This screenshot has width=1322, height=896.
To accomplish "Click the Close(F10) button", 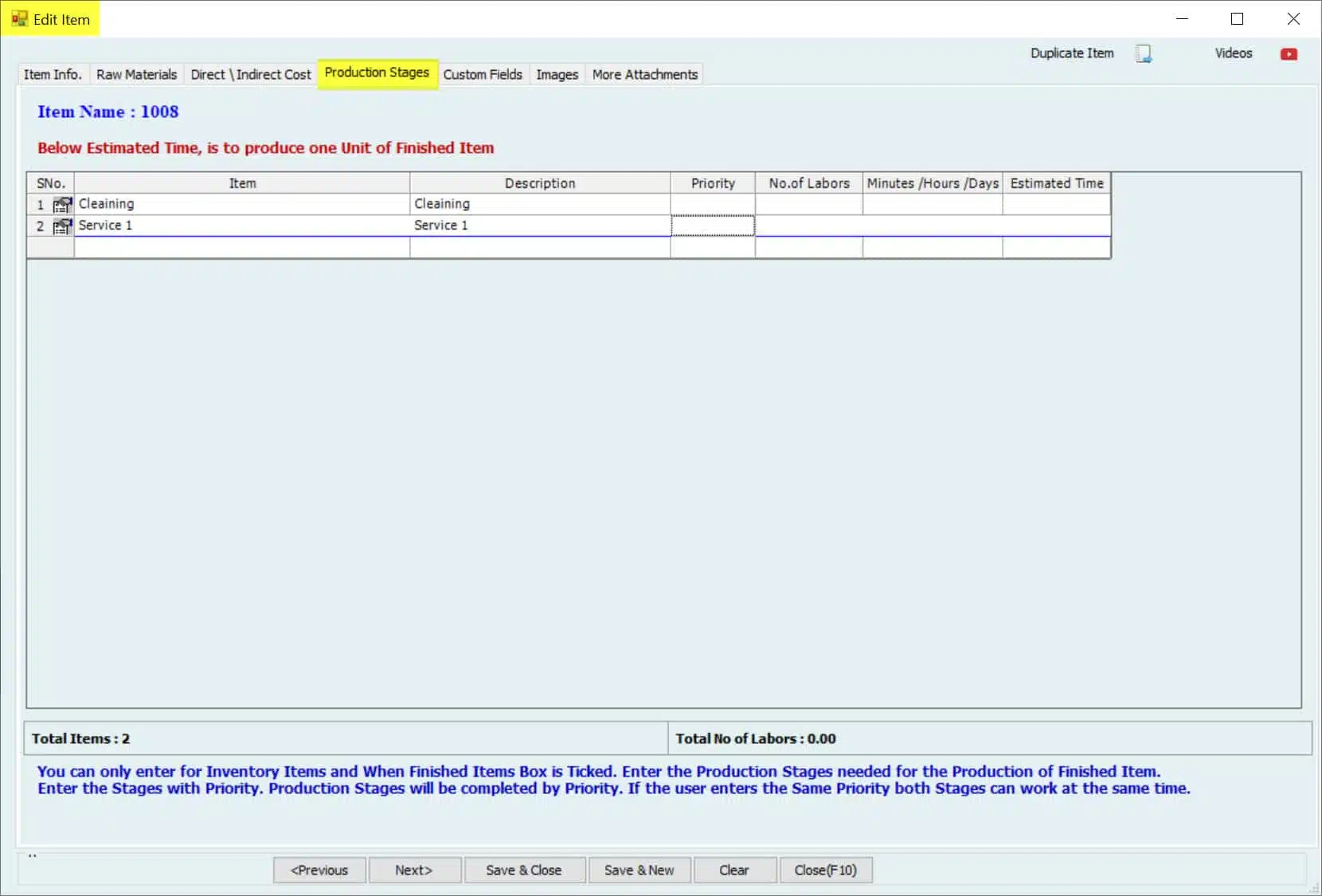I will click(826, 870).
